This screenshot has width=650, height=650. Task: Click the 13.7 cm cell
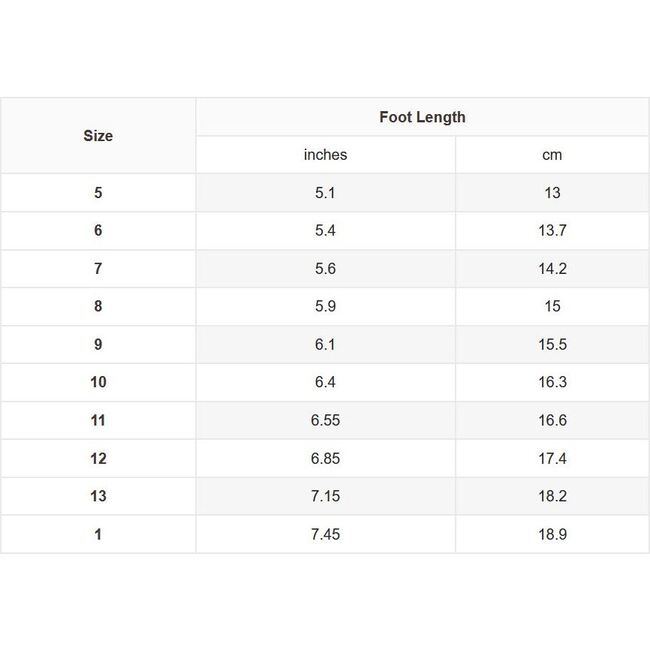(x=552, y=231)
